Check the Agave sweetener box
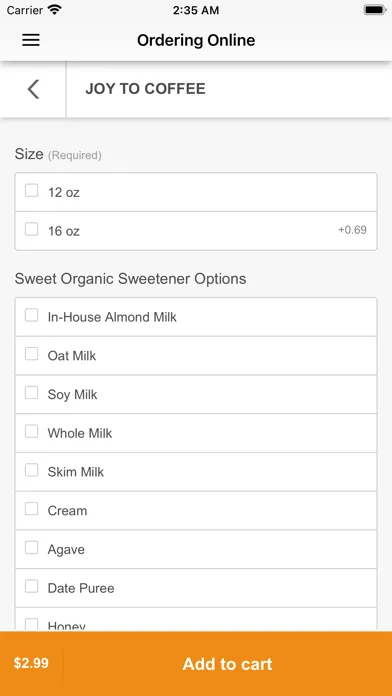The image size is (392, 696). coord(32,548)
